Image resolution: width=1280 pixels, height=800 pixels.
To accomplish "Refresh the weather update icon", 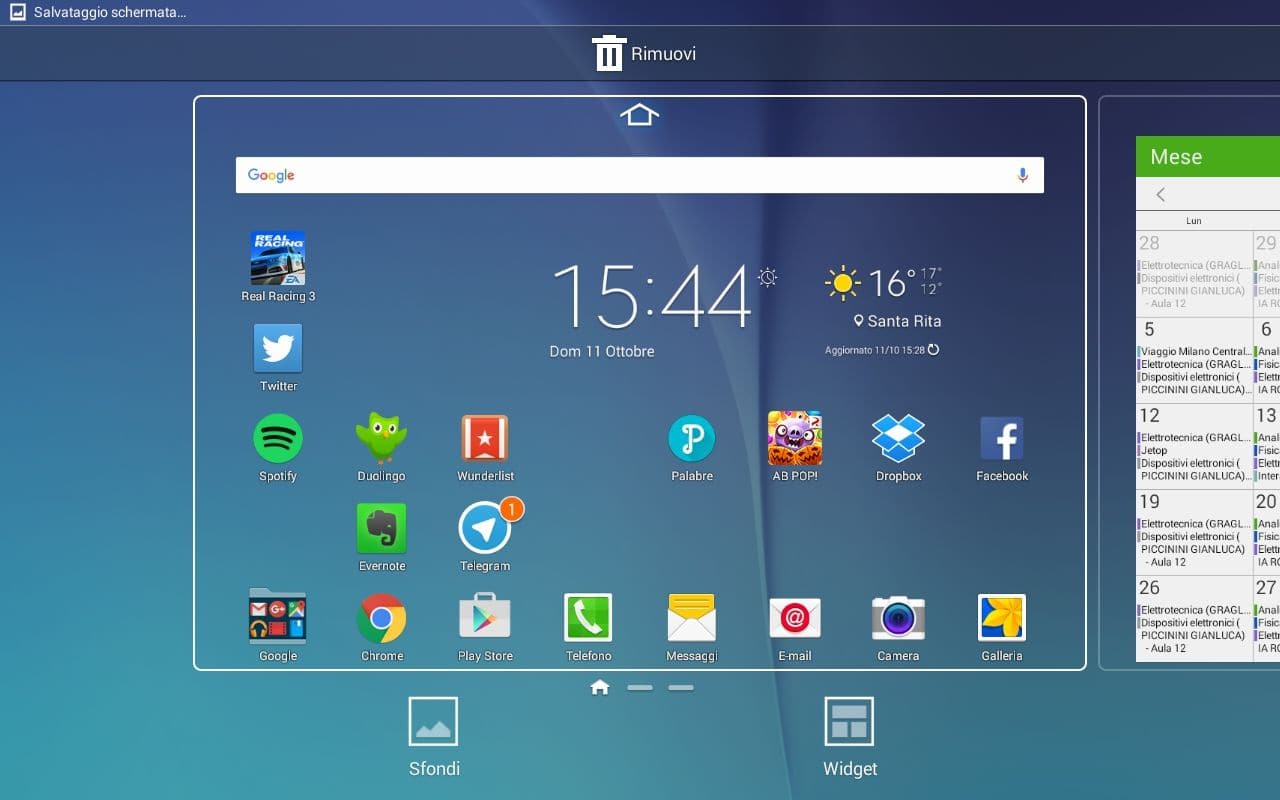I will [x=933, y=350].
